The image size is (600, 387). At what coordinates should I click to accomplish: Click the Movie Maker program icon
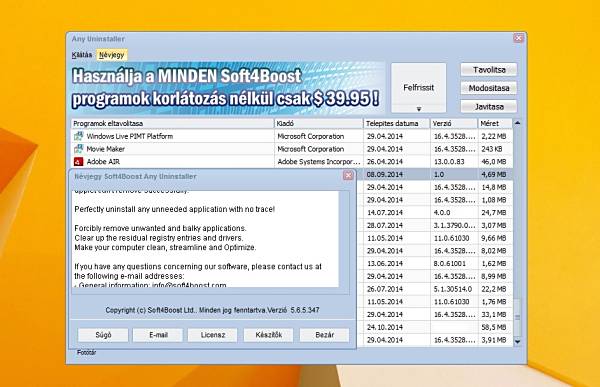[x=78, y=149]
